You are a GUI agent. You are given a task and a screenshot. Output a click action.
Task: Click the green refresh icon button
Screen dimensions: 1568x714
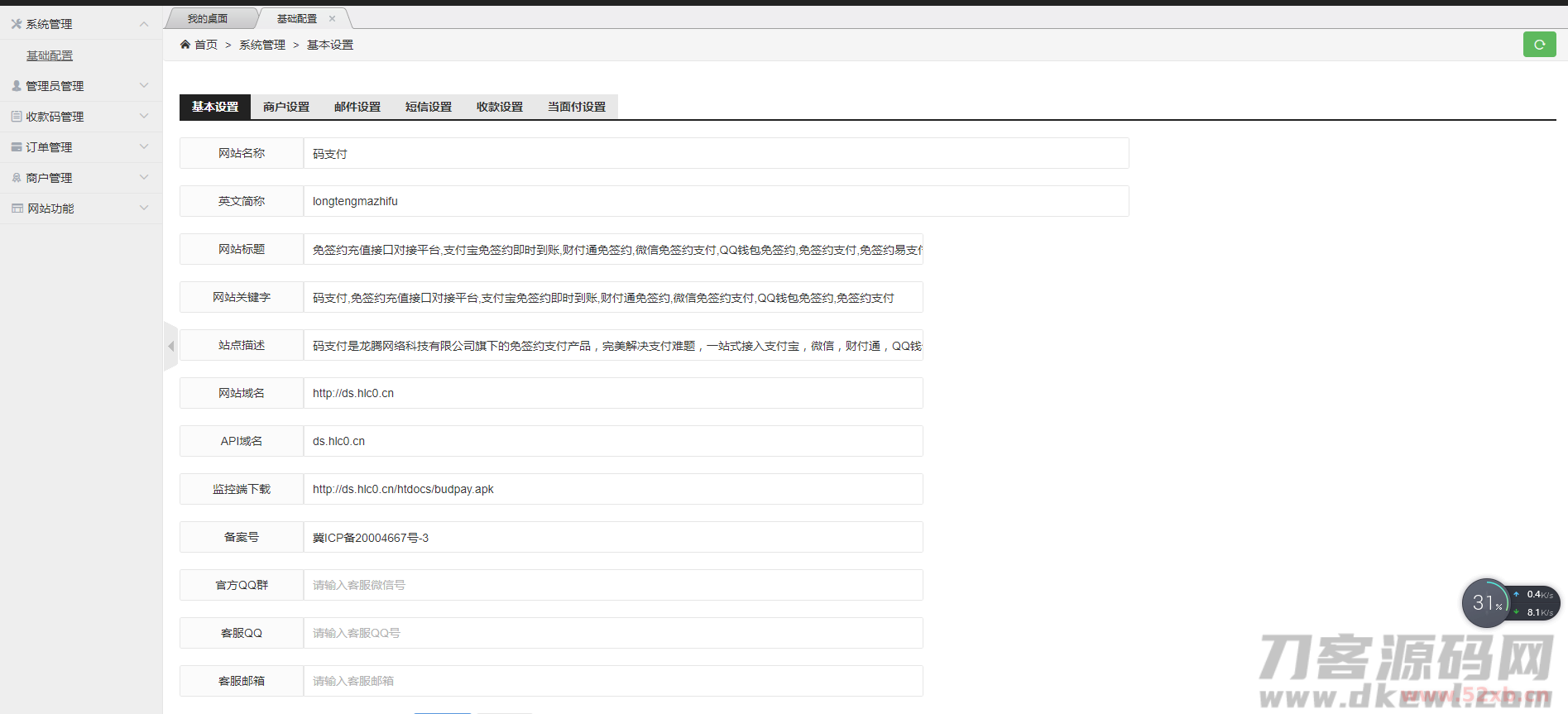pos(1539,45)
